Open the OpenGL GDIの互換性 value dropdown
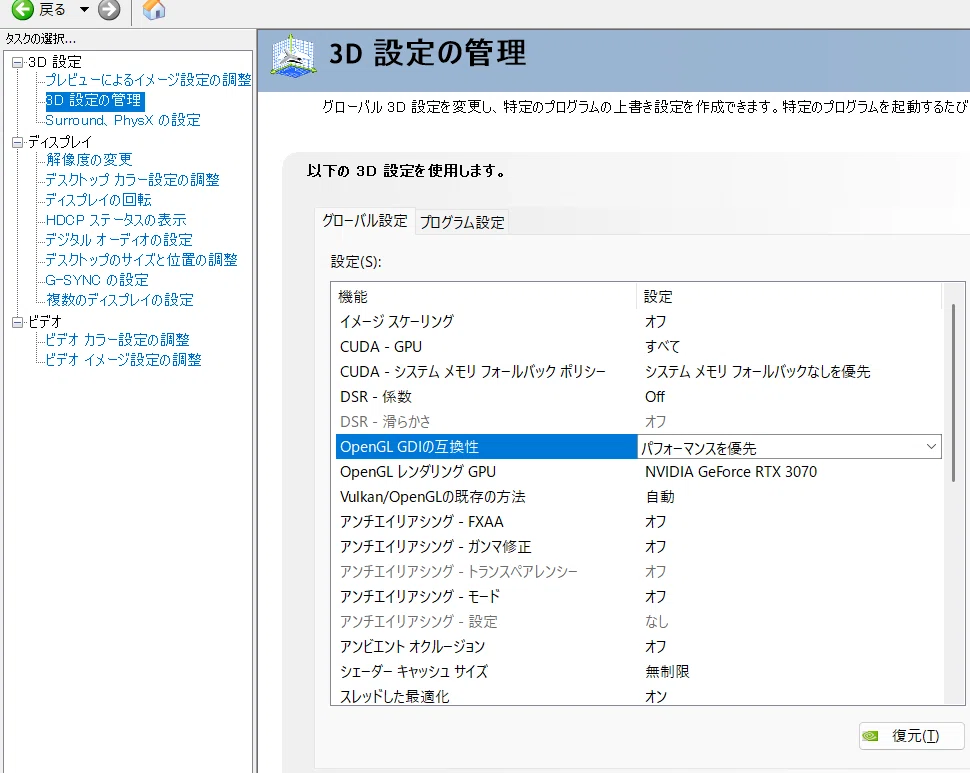The image size is (970, 773). [x=931, y=446]
